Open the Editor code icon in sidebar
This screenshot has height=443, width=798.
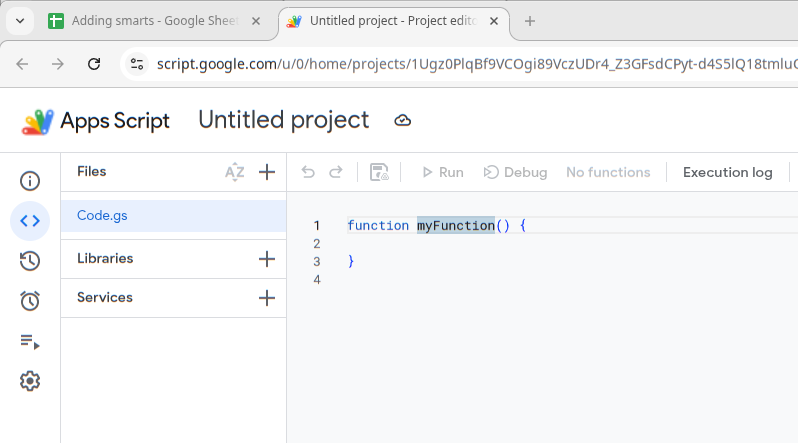(30, 221)
